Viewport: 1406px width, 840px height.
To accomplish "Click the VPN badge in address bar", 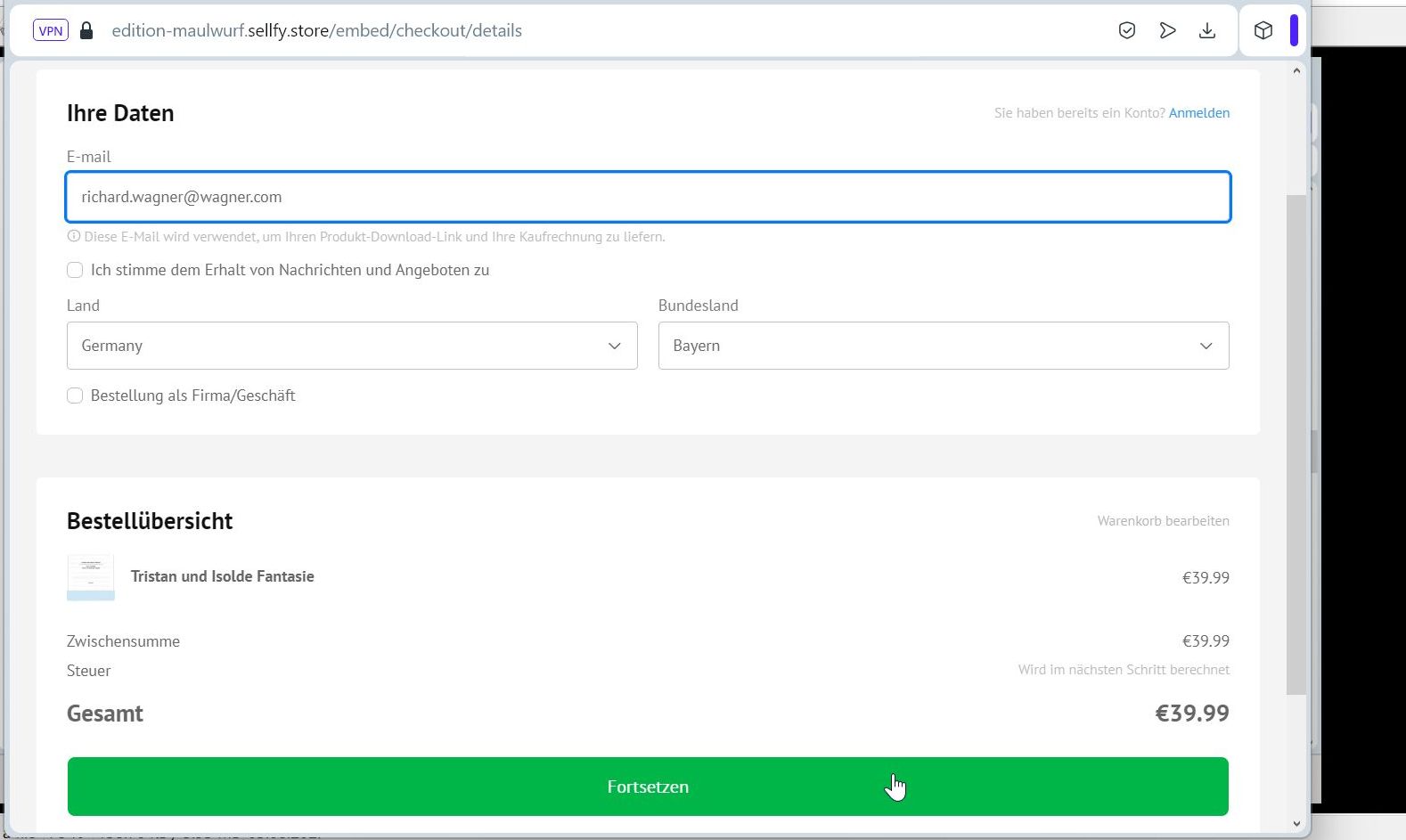I will pos(51,30).
